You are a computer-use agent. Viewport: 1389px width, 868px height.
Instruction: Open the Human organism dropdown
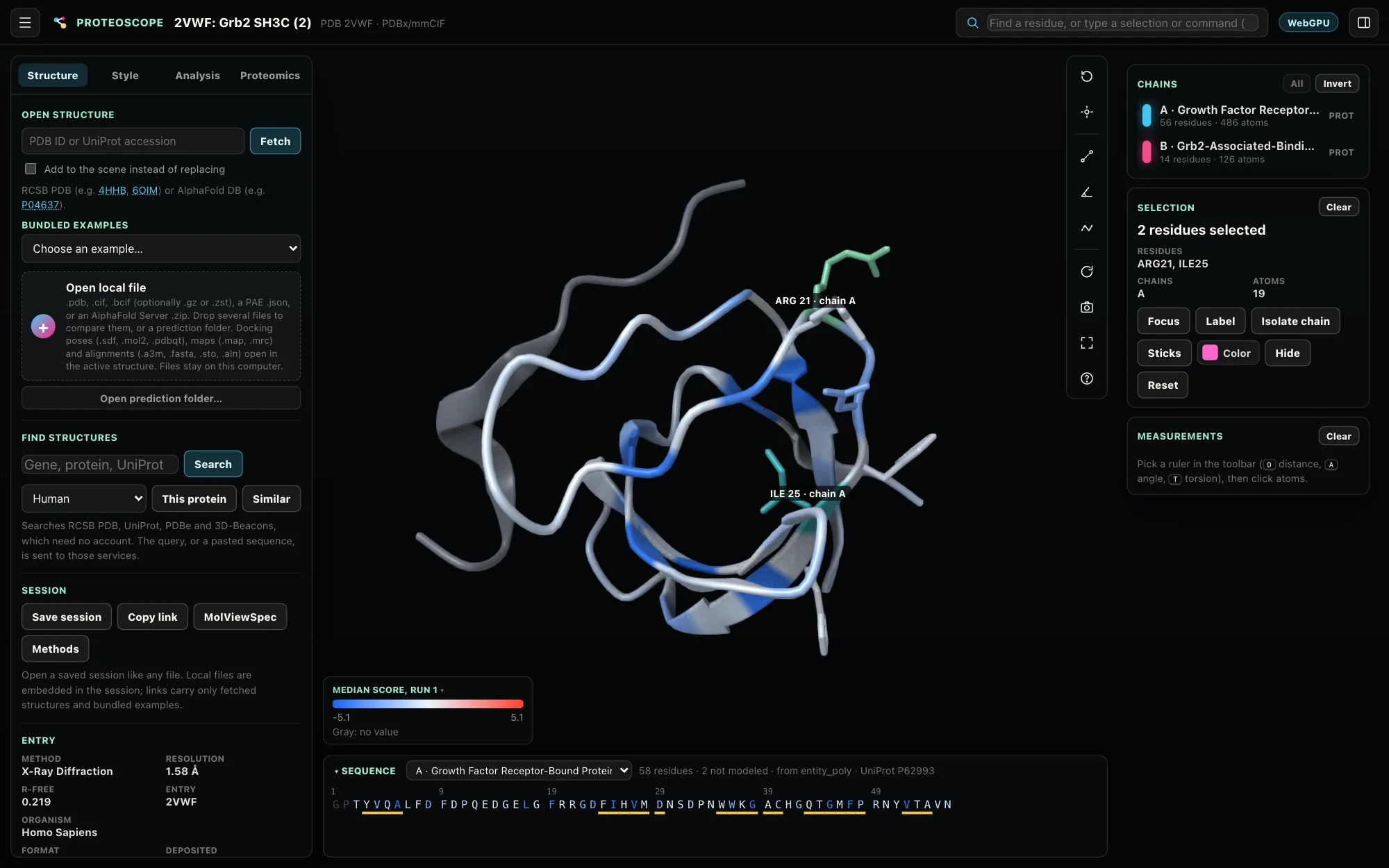click(84, 499)
